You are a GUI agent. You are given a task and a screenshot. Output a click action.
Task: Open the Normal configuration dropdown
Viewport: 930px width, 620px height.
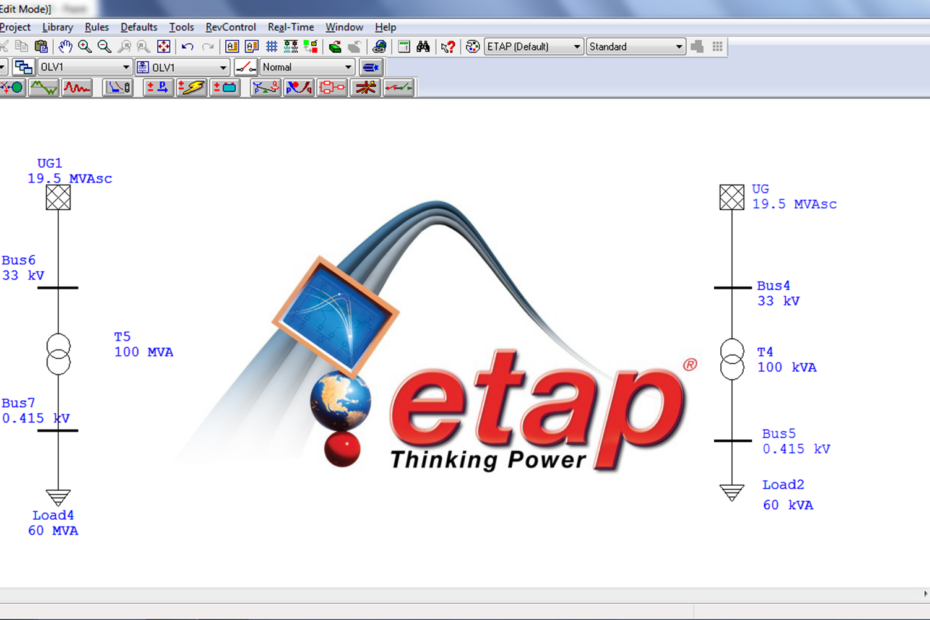point(307,68)
